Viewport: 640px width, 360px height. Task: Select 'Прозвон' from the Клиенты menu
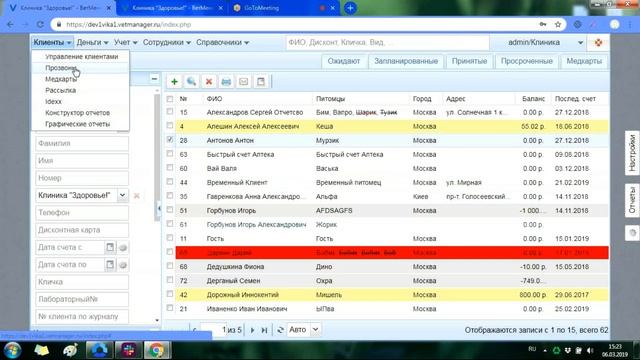tap(61, 68)
